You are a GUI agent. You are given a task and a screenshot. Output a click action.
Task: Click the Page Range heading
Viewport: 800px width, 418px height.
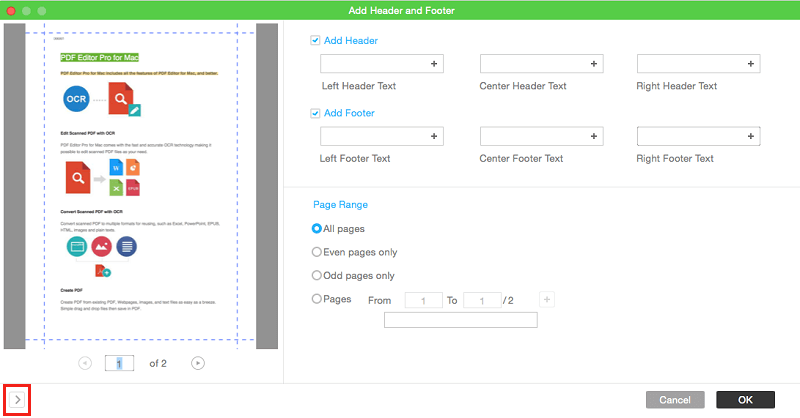point(340,205)
